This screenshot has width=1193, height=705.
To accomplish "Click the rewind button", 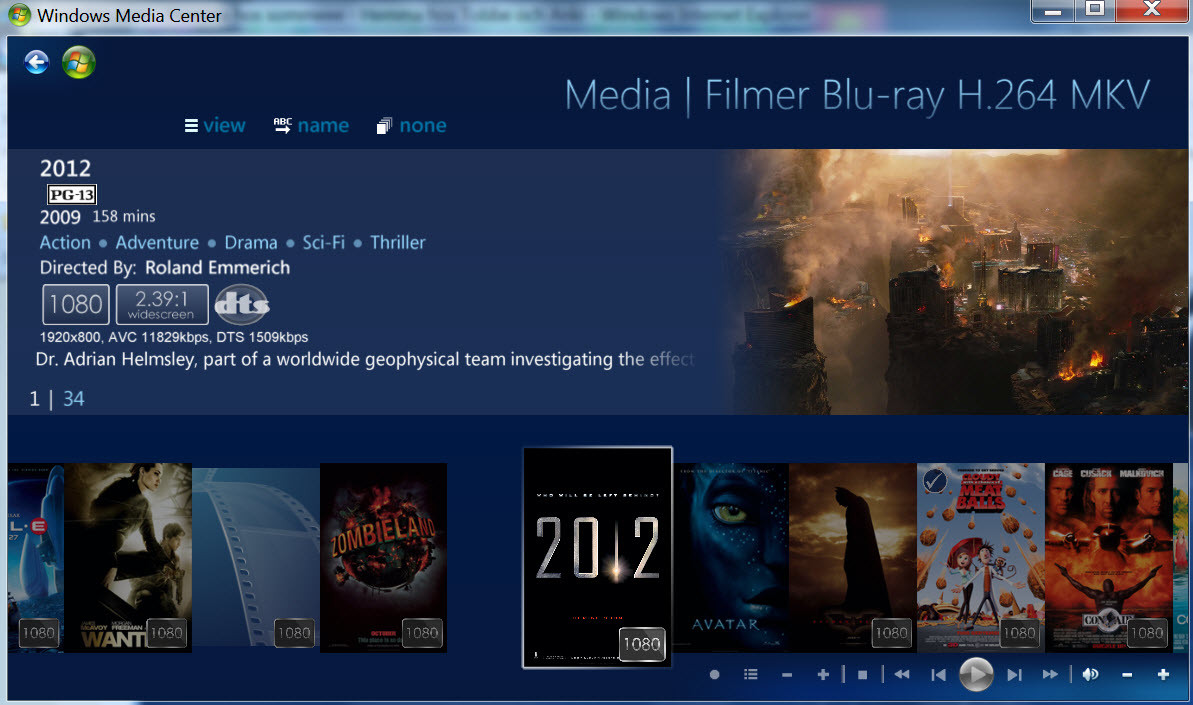I will coord(902,675).
